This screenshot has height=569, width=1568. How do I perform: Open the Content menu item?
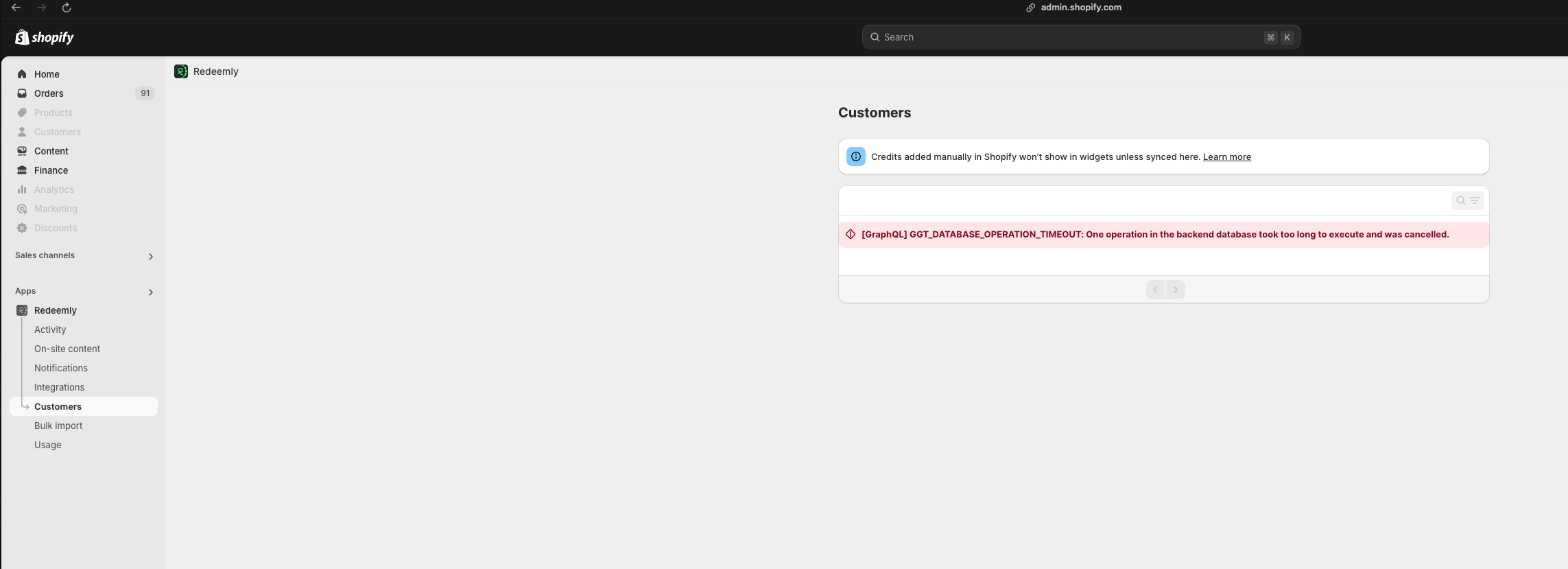(51, 151)
